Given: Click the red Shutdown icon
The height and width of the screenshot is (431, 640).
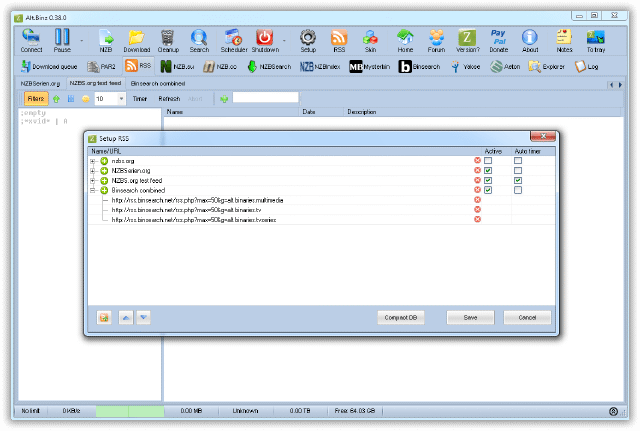Looking at the screenshot, I should 265,41.
